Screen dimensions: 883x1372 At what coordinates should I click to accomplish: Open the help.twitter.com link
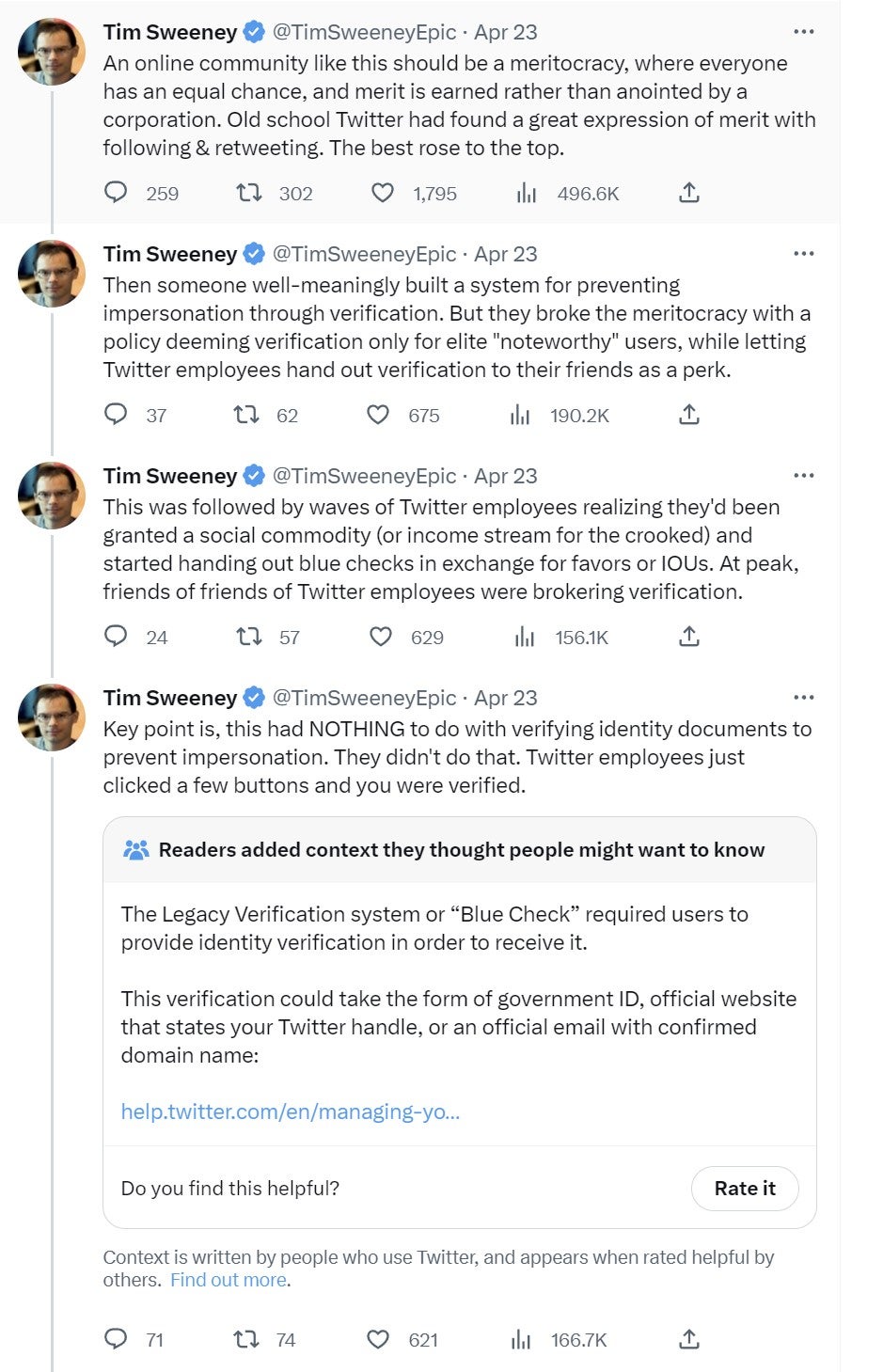click(x=290, y=1112)
